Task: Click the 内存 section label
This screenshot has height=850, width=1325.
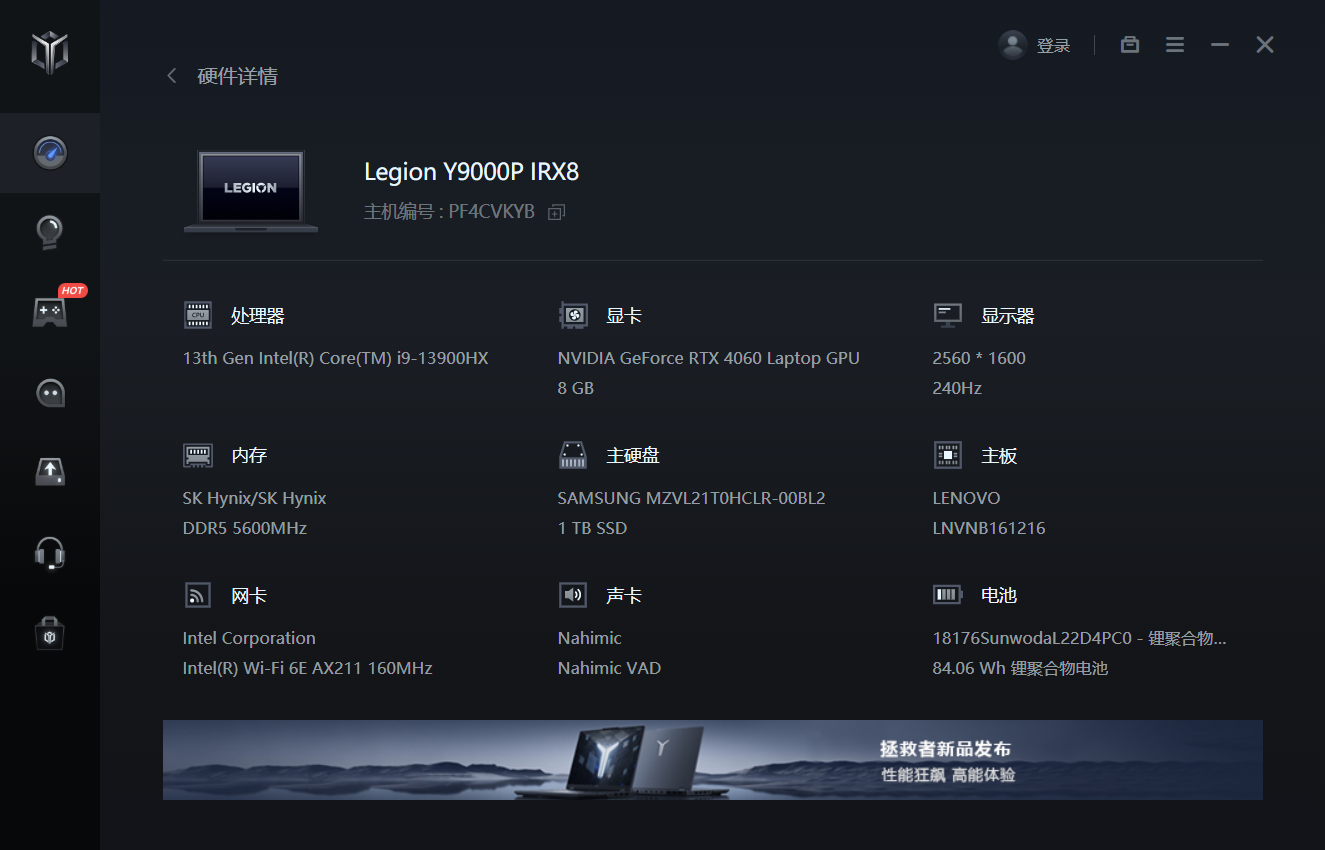Action: pos(249,456)
